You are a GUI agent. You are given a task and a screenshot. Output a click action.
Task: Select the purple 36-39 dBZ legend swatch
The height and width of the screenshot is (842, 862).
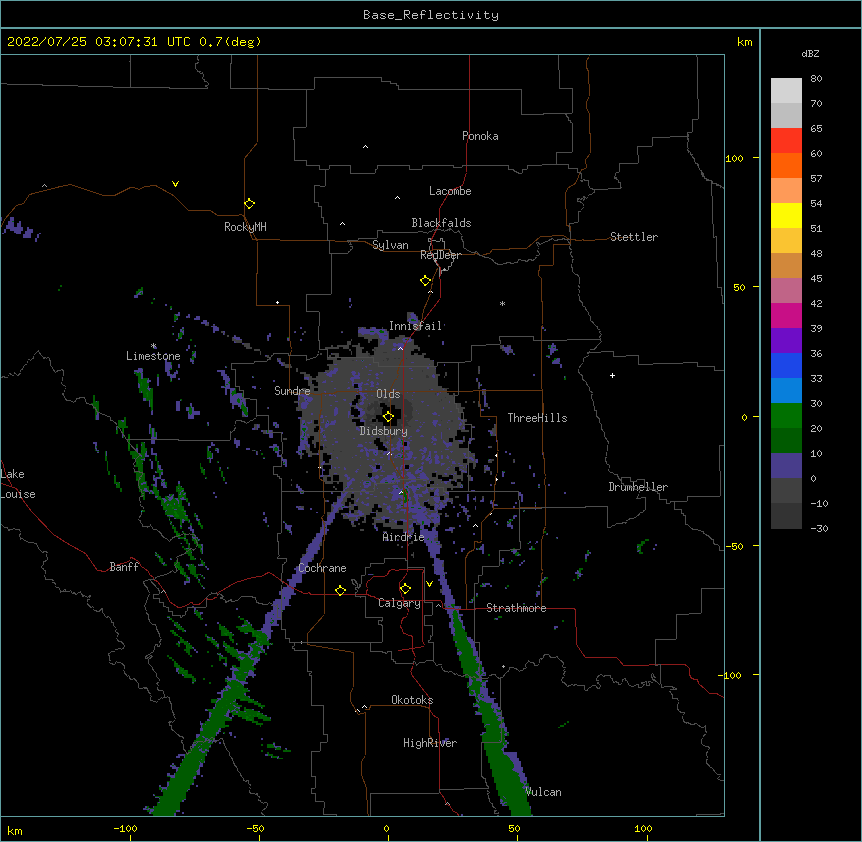(786, 340)
